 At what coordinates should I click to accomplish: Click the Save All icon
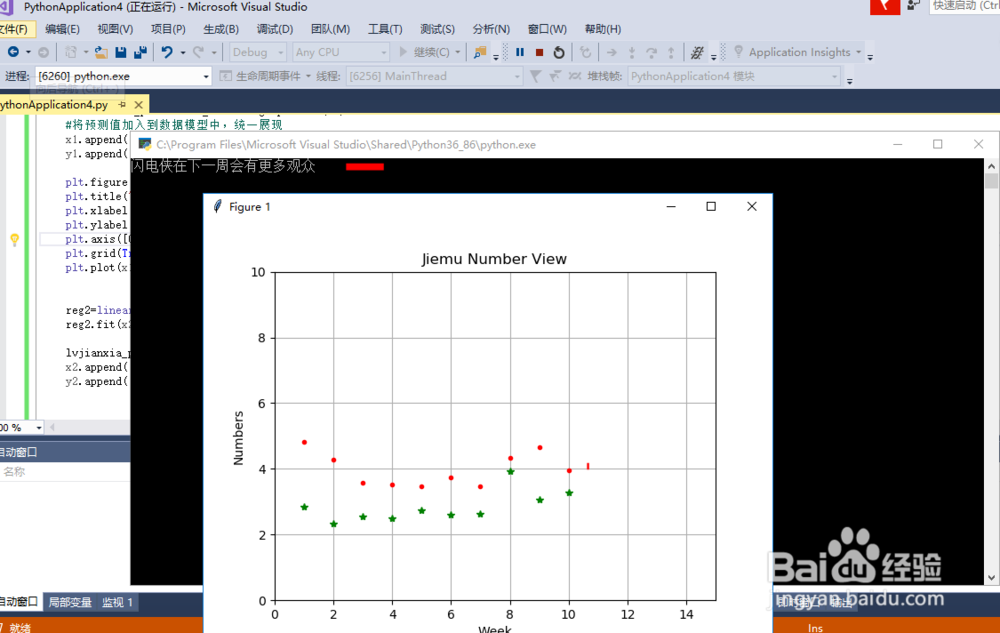140,52
